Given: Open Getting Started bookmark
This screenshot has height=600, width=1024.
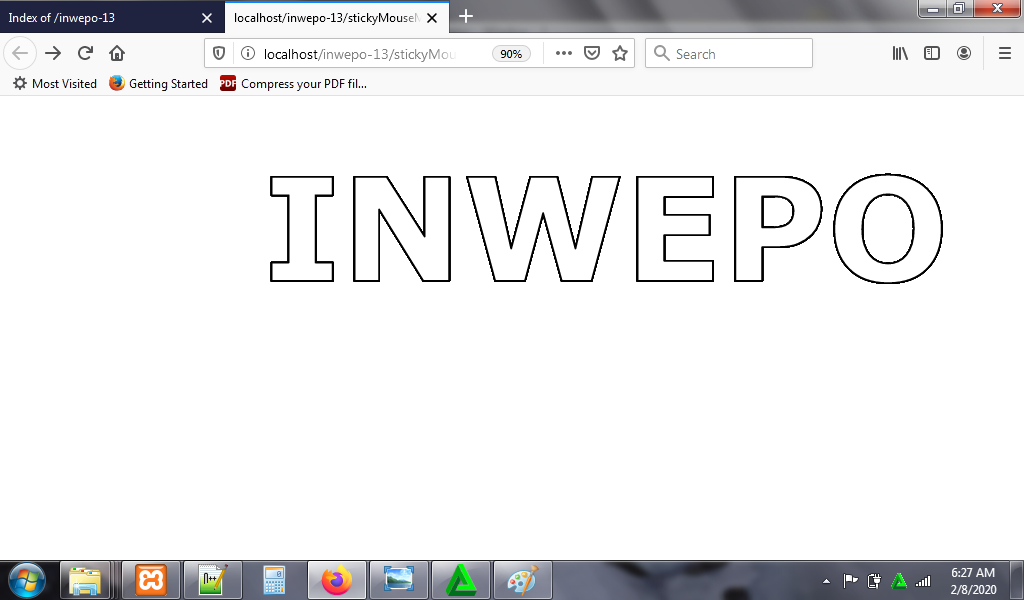Looking at the screenshot, I should (159, 84).
